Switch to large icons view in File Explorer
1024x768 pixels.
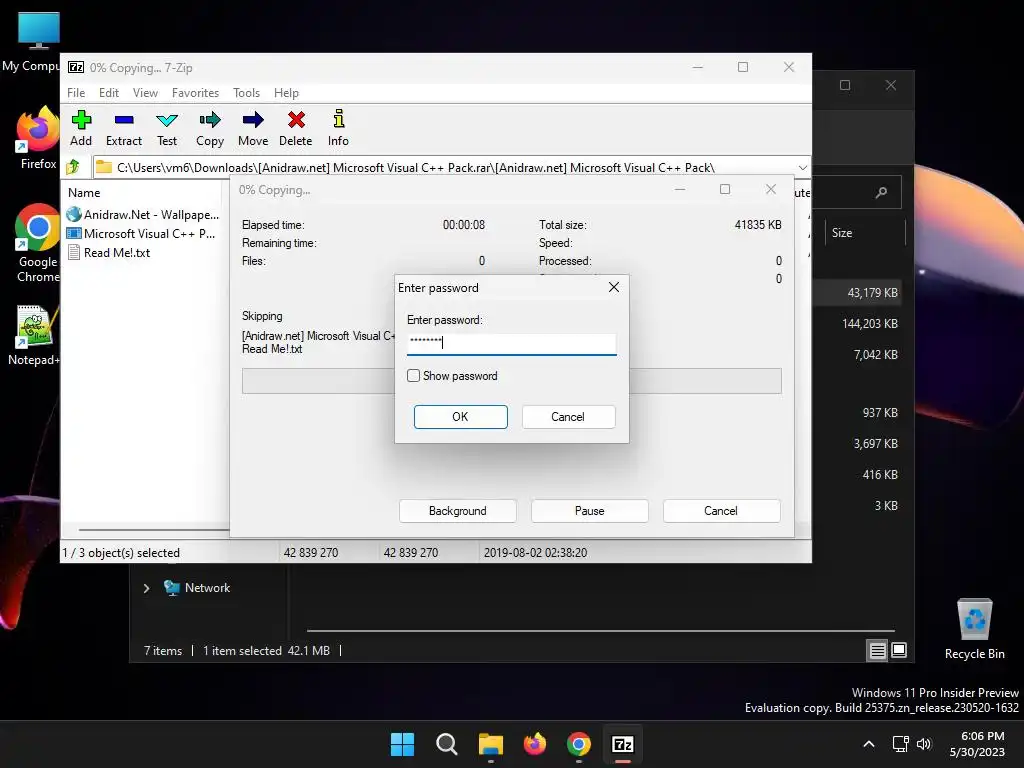pos(899,650)
